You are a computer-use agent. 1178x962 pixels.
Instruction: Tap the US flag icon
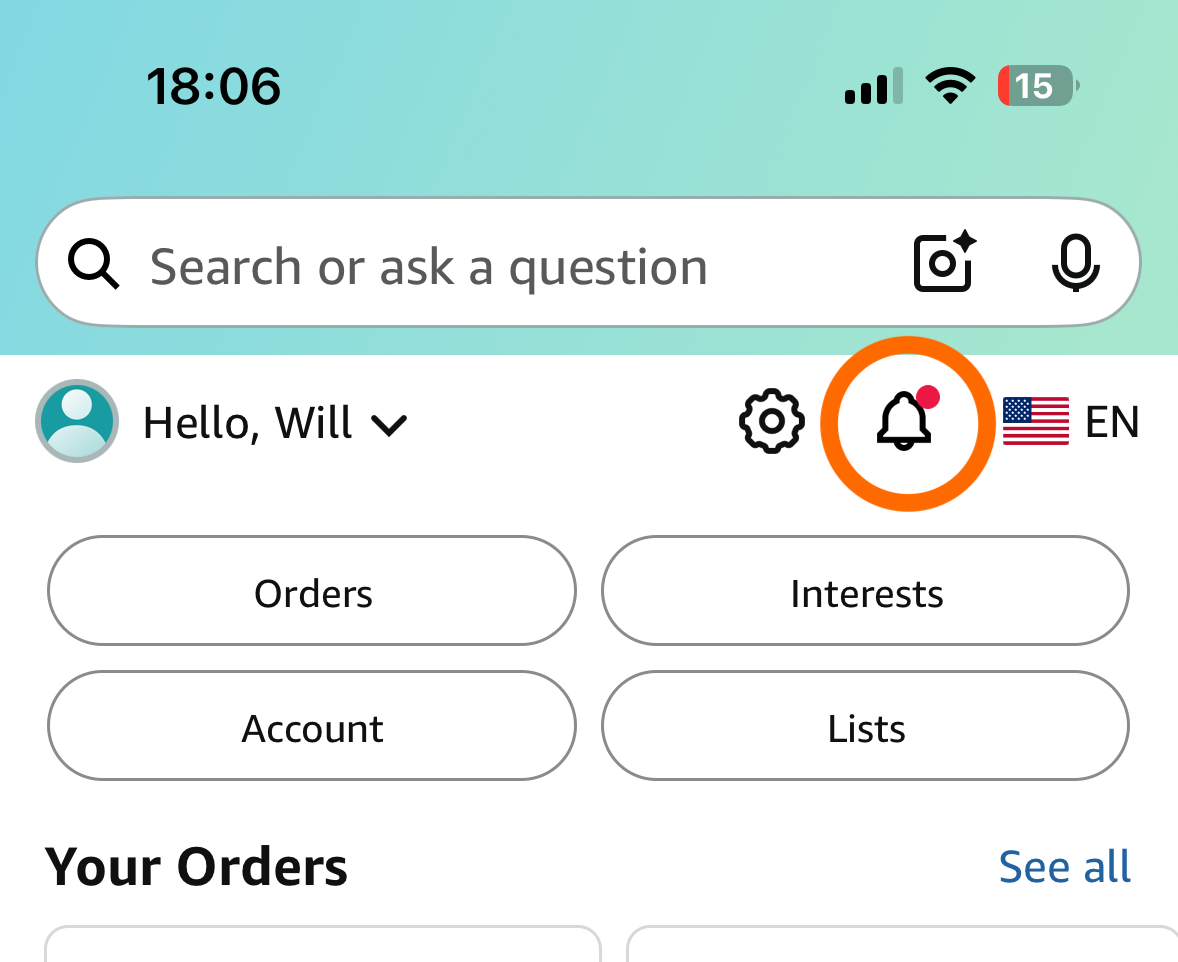click(1035, 421)
